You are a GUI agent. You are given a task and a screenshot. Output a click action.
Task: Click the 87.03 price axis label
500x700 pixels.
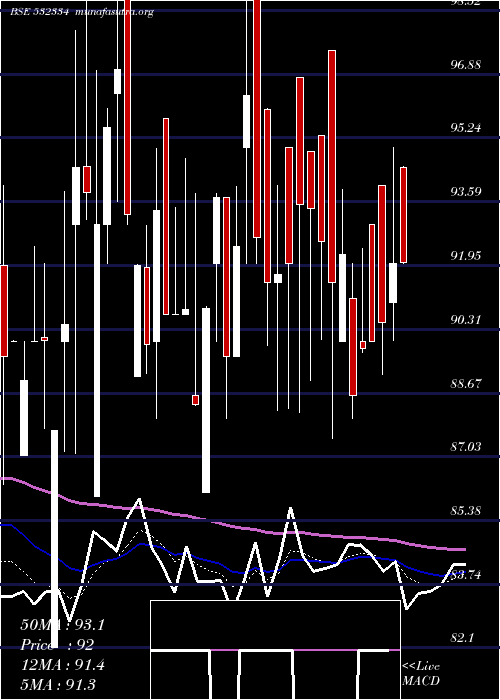tap(466, 446)
